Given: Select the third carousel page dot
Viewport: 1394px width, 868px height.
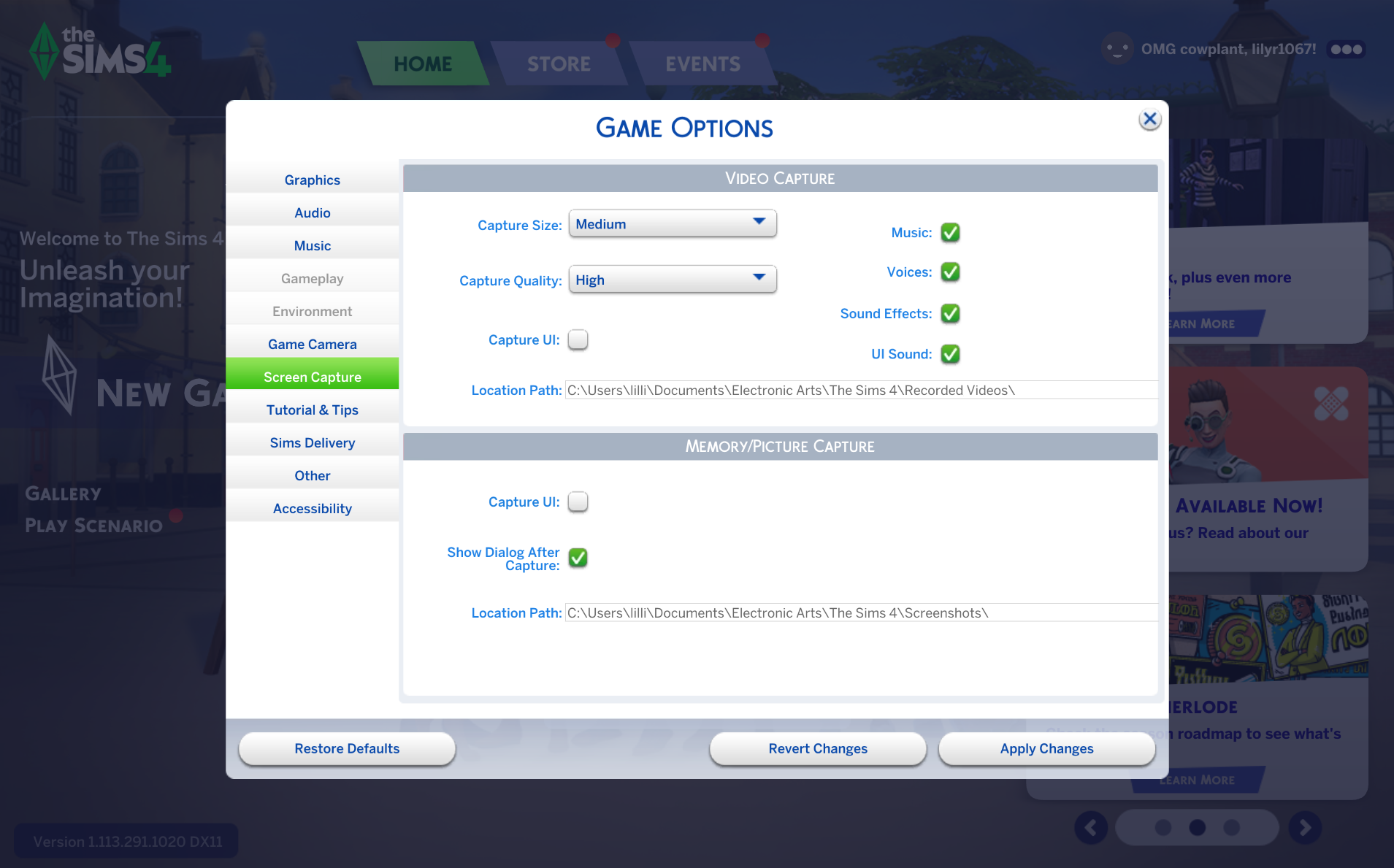Looking at the screenshot, I should [x=1232, y=827].
